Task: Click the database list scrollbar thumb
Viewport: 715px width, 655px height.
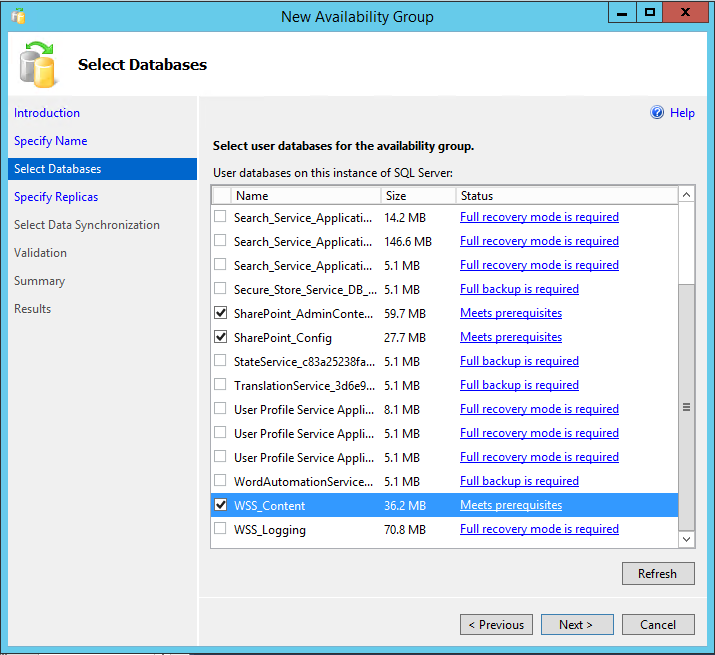Action: 686,407
